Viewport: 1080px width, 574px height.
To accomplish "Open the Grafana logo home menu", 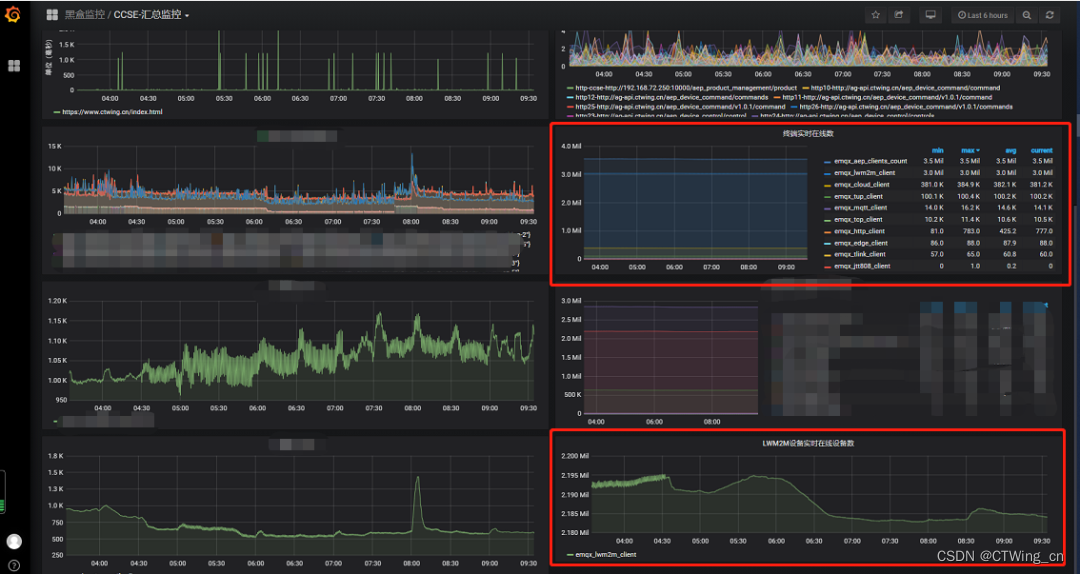I will pyautogui.click(x=13, y=14).
